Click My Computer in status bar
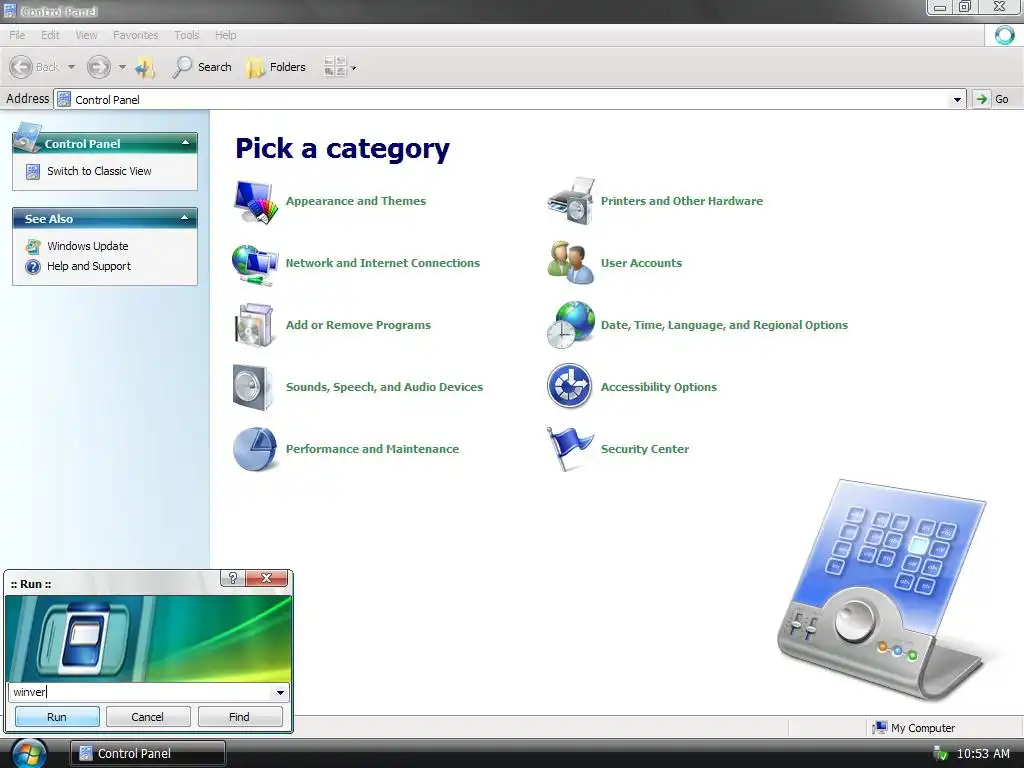Screen dimensions: 1024x768 pos(914,728)
